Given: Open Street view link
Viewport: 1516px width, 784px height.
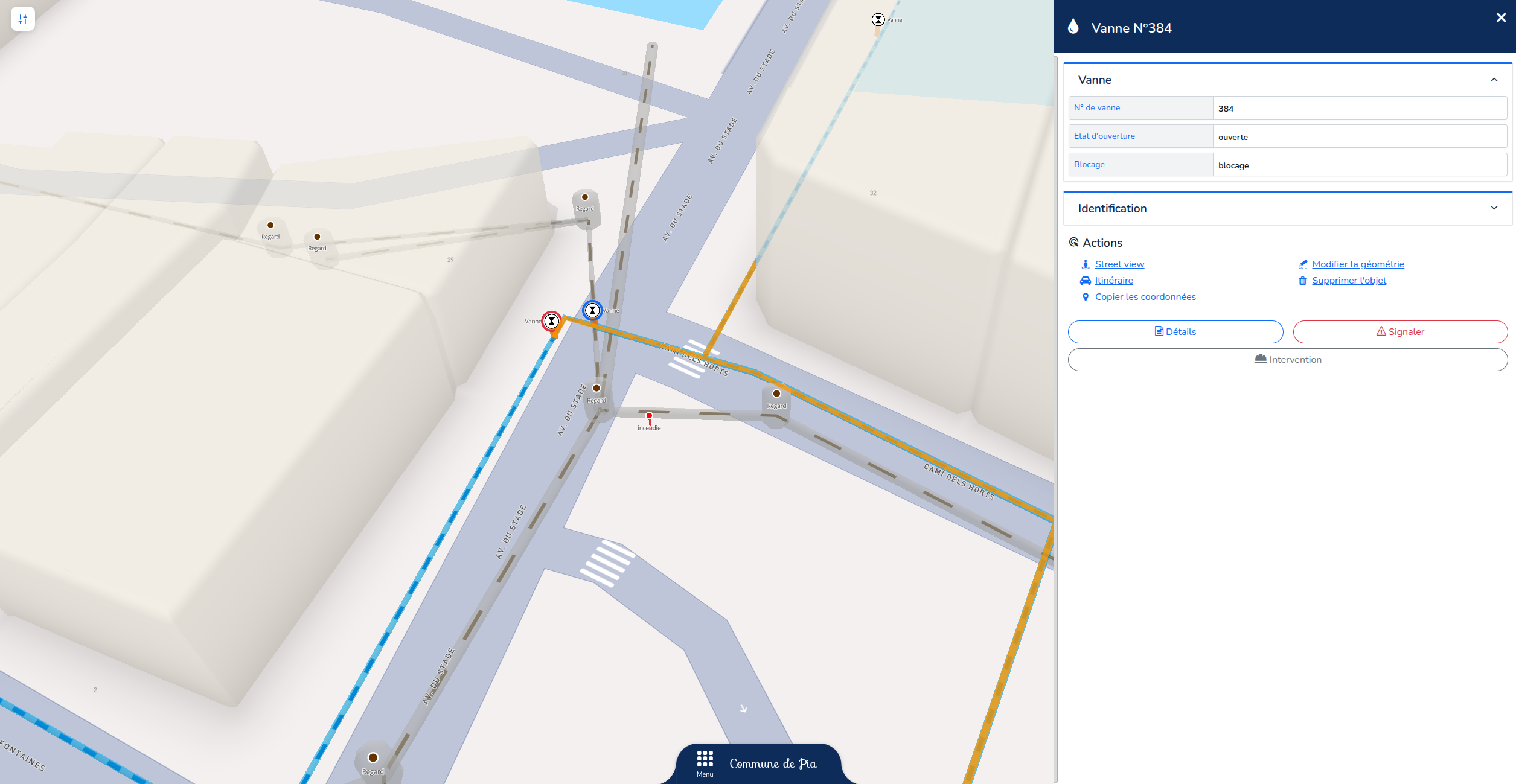Looking at the screenshot, I should pos(1119,264).
